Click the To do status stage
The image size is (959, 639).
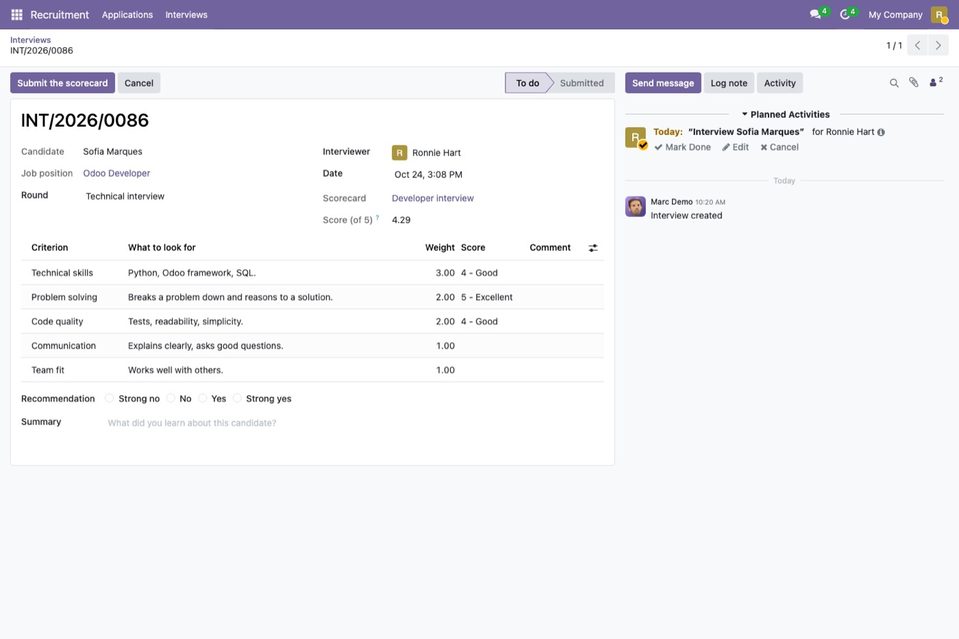[x=527, y=83]
